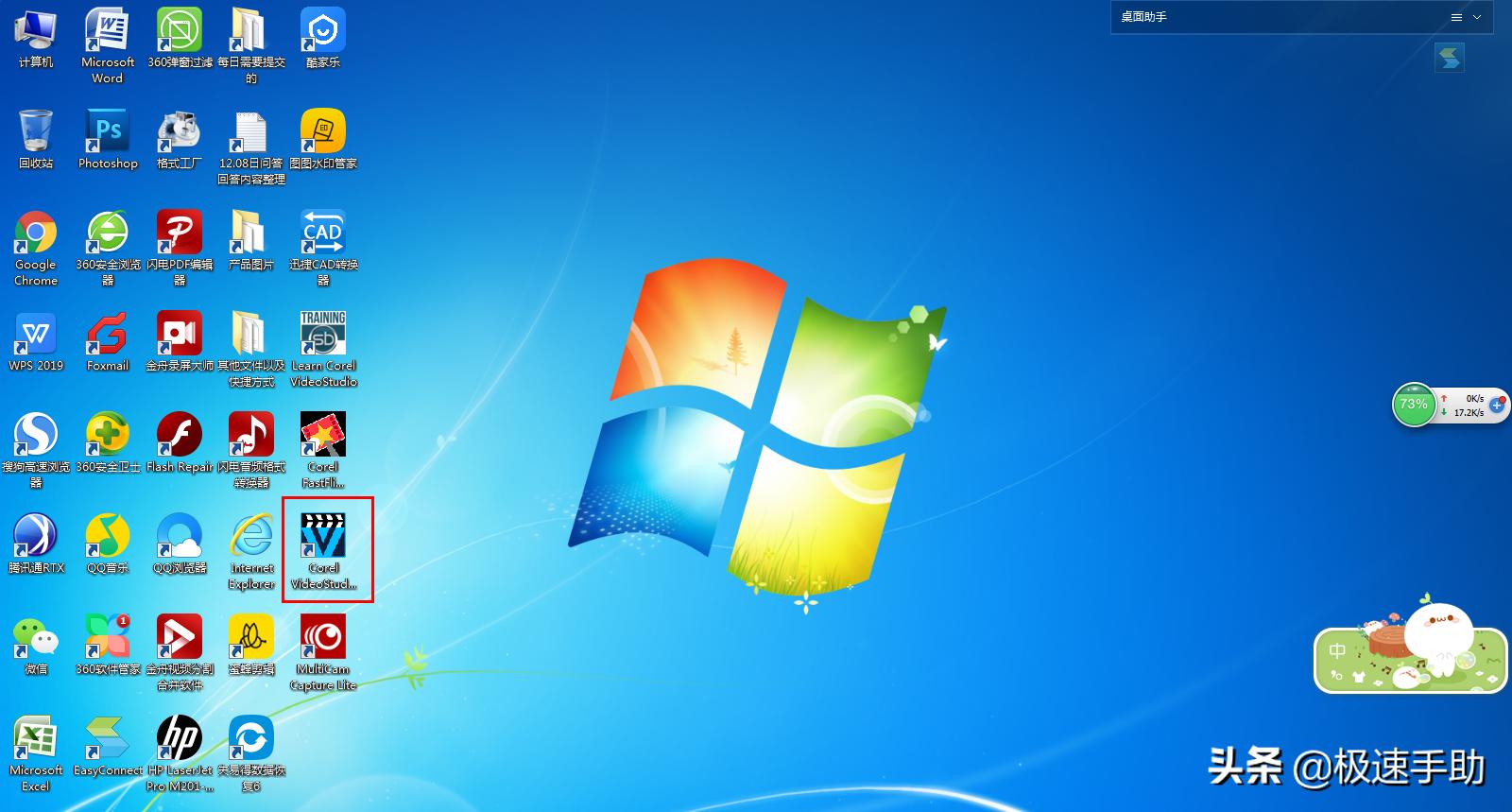Toggle the punctuation mode on input bar
The width and height of the screenshot is (1512, 812).
(x=1336, y=675)
